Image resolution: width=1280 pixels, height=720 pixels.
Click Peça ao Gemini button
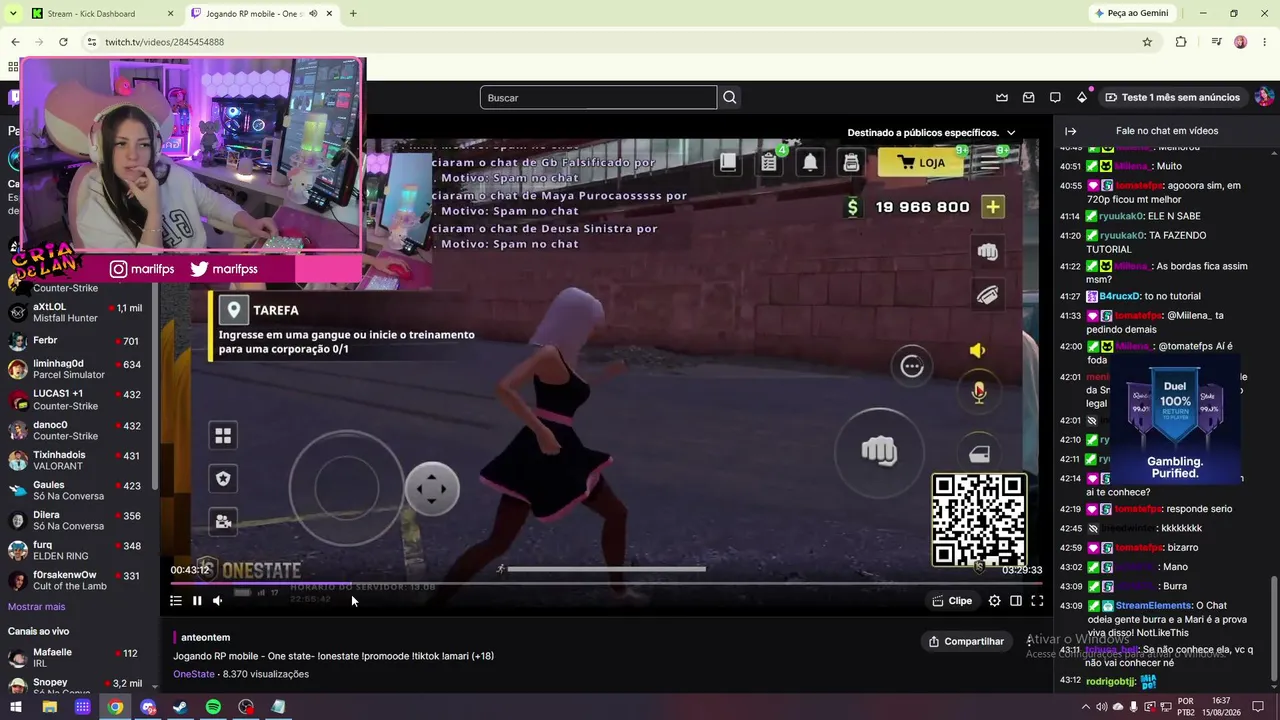click(1132, 14)
